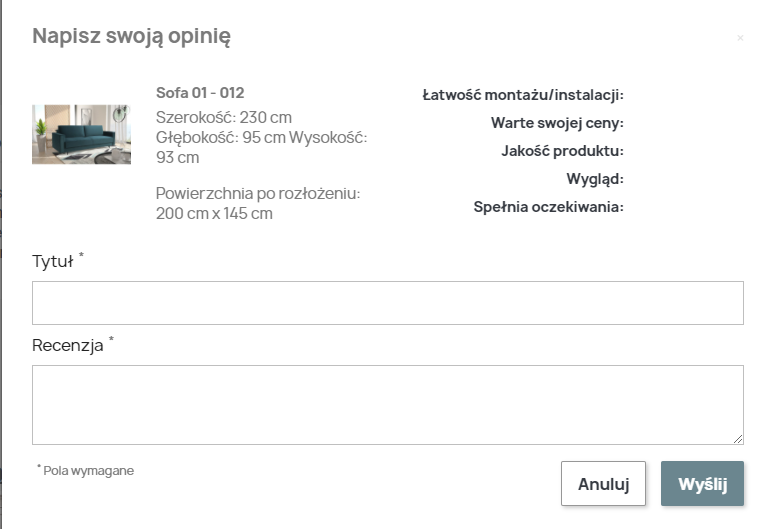Click the product name Sofa 01 - 012

(200, 93)
